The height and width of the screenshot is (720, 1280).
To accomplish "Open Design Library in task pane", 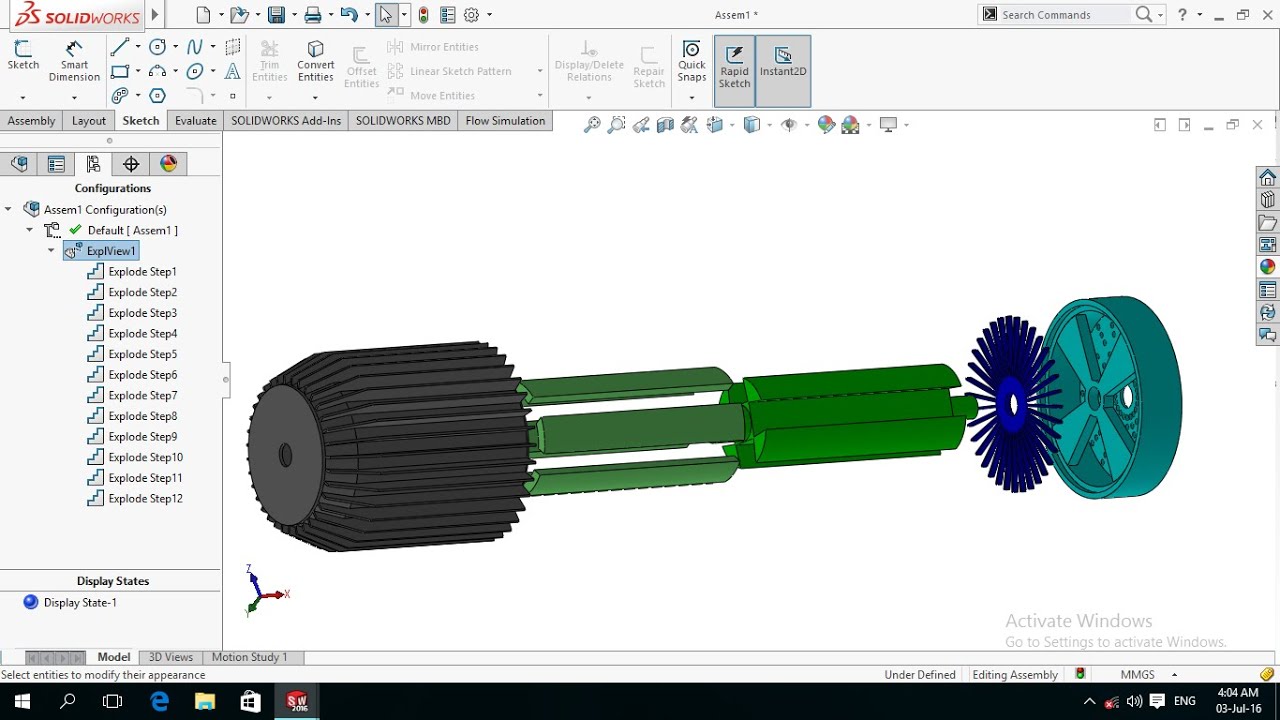I will click(x=1268, y=200).
